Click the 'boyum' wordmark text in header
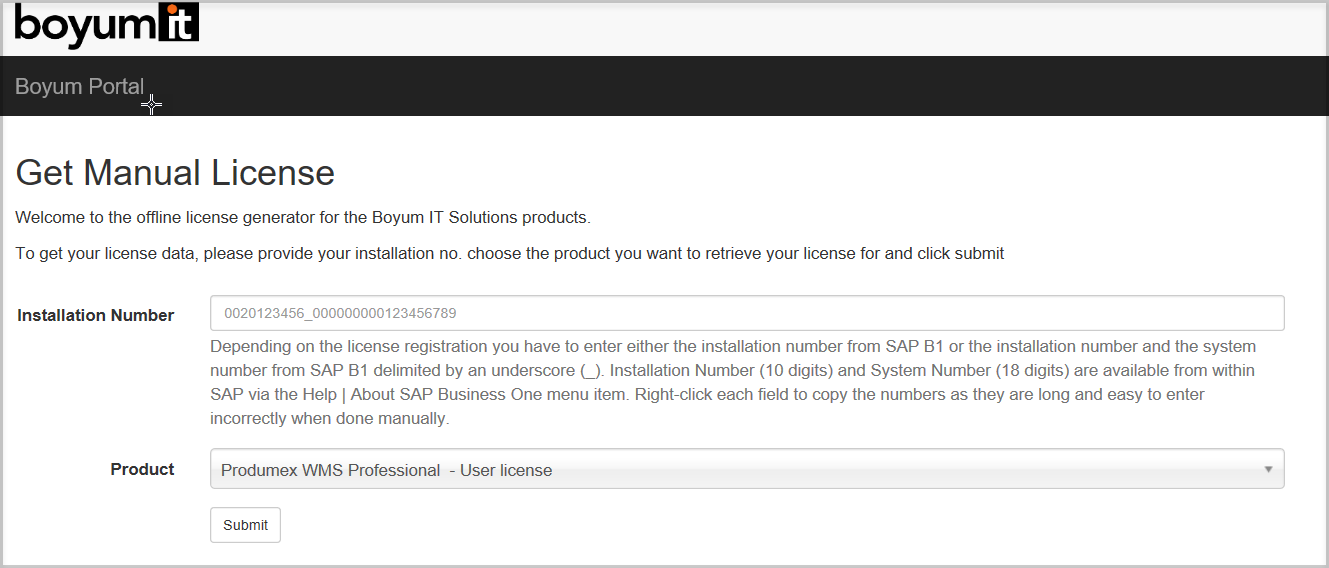1329x568 pixels. (x=84, y=25)
